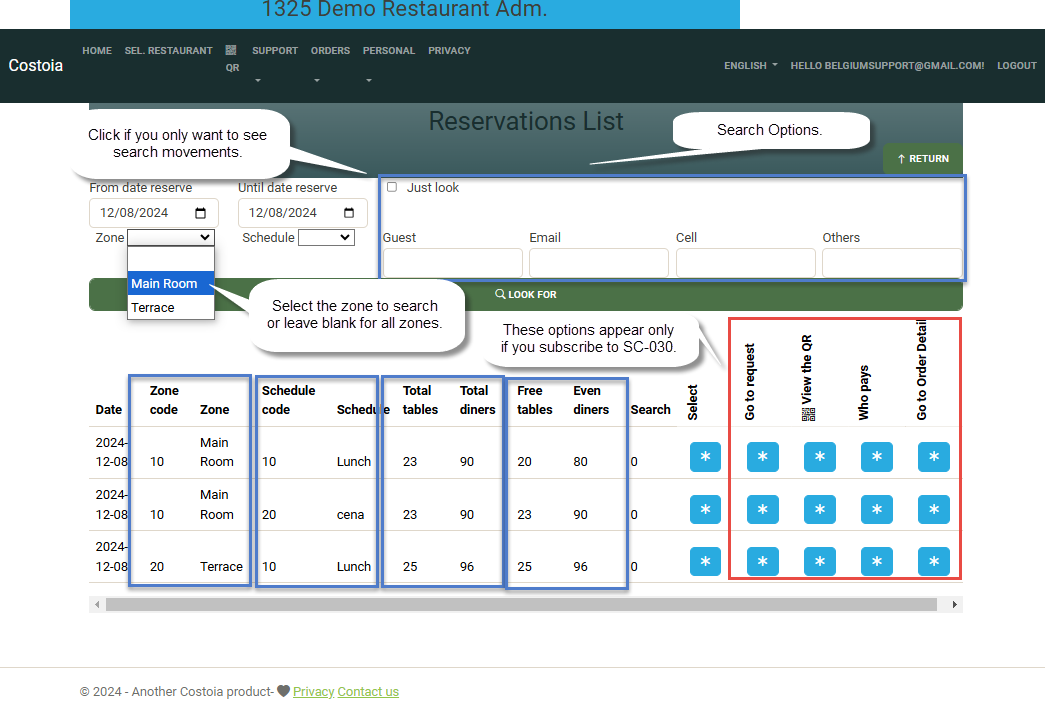Select Terrace option in Zone list
The width and height of the screenshot is (1045, 705).
(x=170, y=308)
